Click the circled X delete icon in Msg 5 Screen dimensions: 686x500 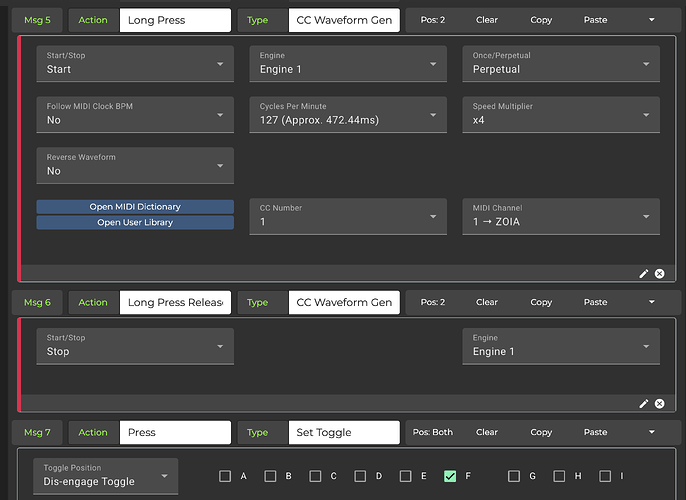coord(659,273)
